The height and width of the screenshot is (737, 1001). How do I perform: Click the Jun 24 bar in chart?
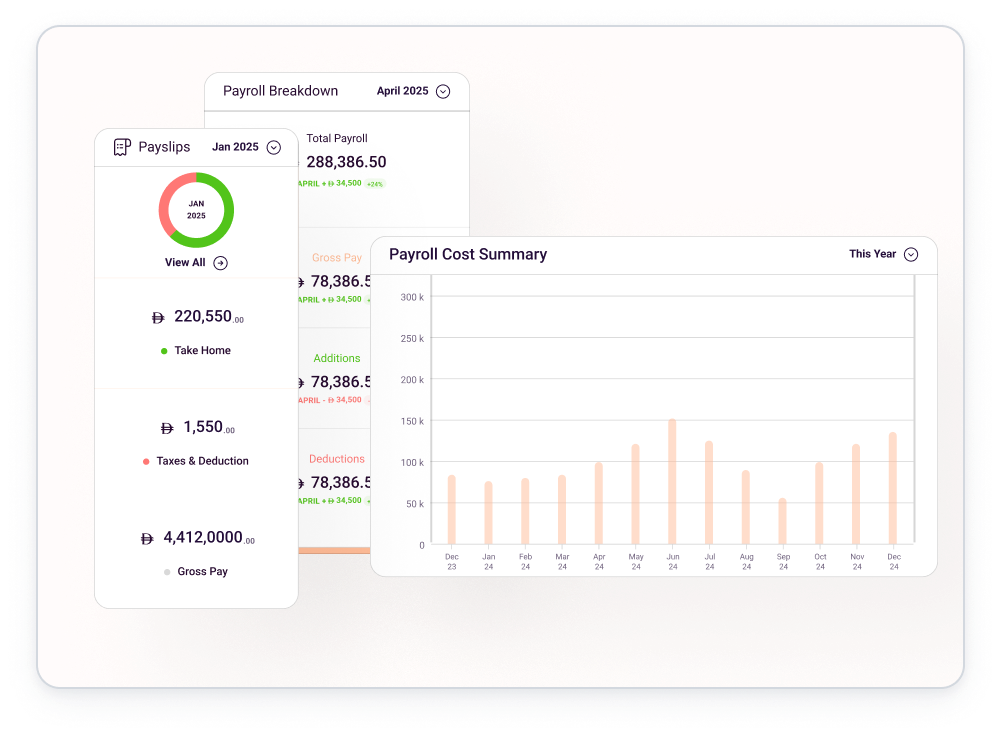pos(672,482)
